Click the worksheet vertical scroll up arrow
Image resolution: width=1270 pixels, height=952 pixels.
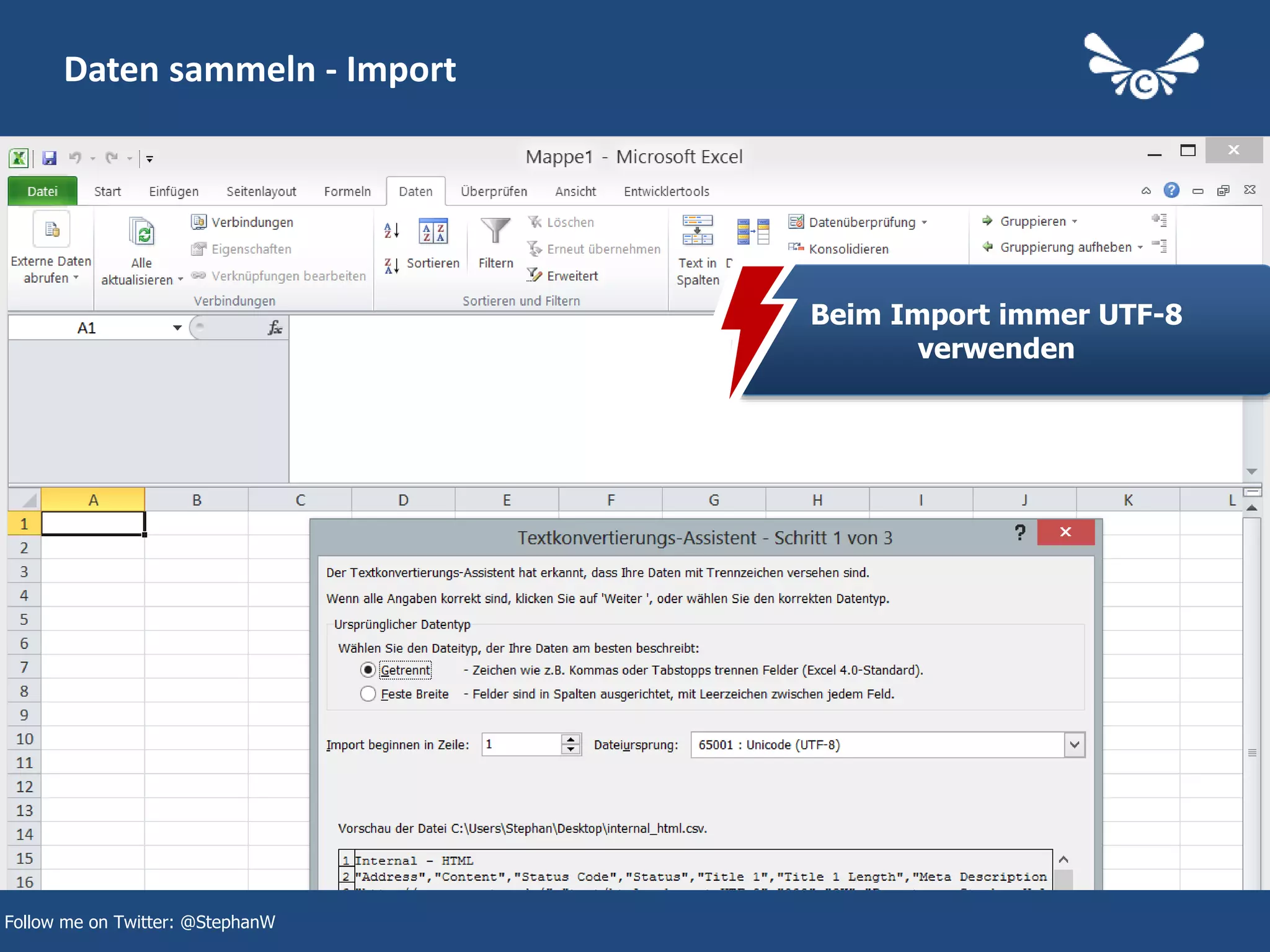click(x=1252, y=508)
